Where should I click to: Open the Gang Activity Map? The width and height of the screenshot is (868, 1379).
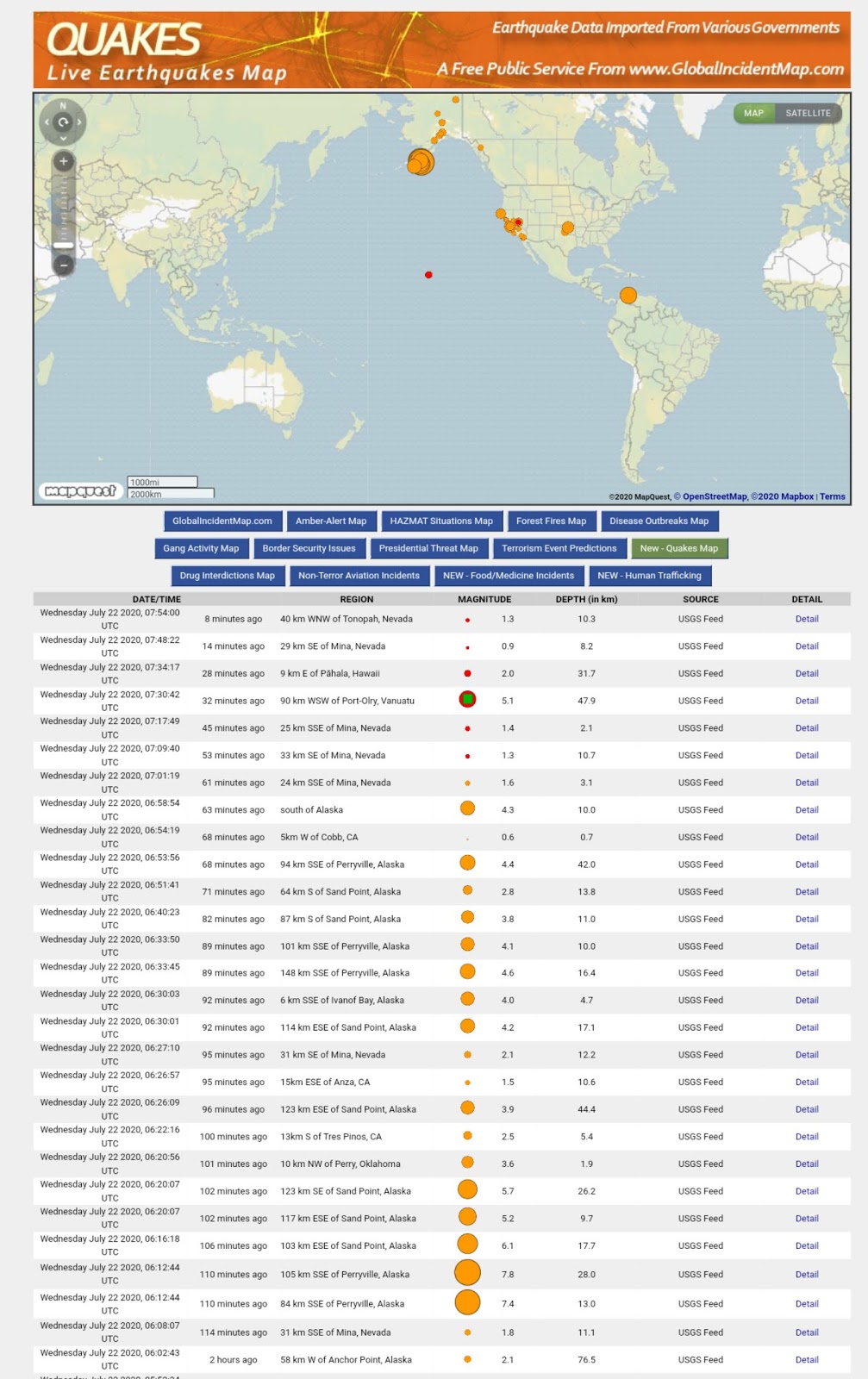point(201,548)
